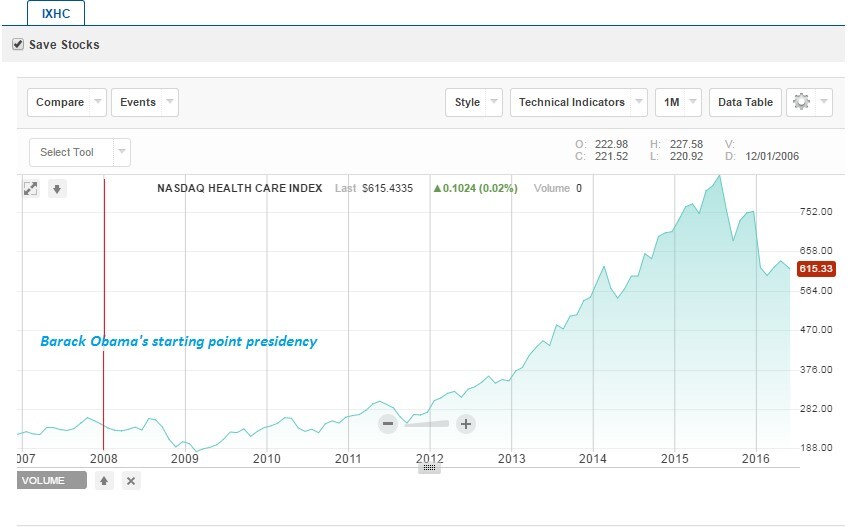852x527 pixels.
Task: Click the VOLUME panel label
Action: pyautogui.click(x=52, y=480)
